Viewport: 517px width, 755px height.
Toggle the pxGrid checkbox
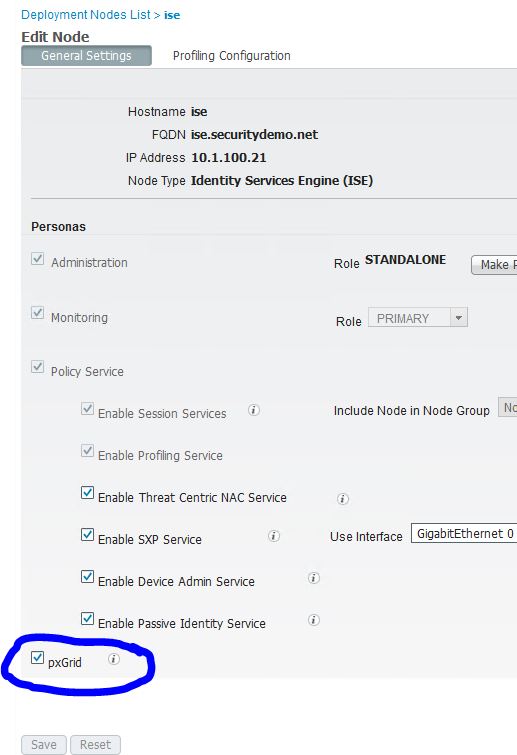[37, 657]
